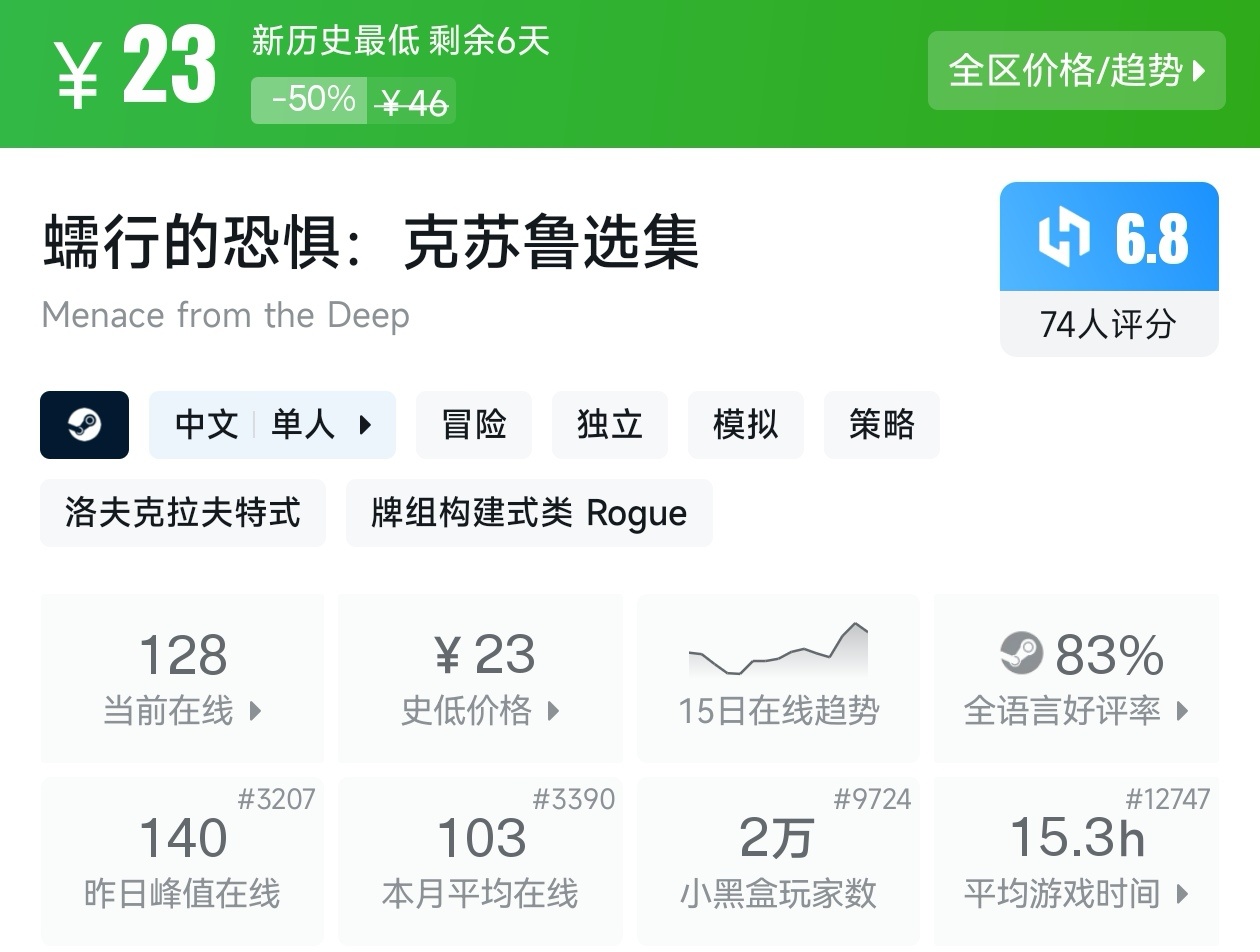Open the 全语言好评率 breakdown
This screenshot has width=1260, height=952.
[x=1076, y=678]
